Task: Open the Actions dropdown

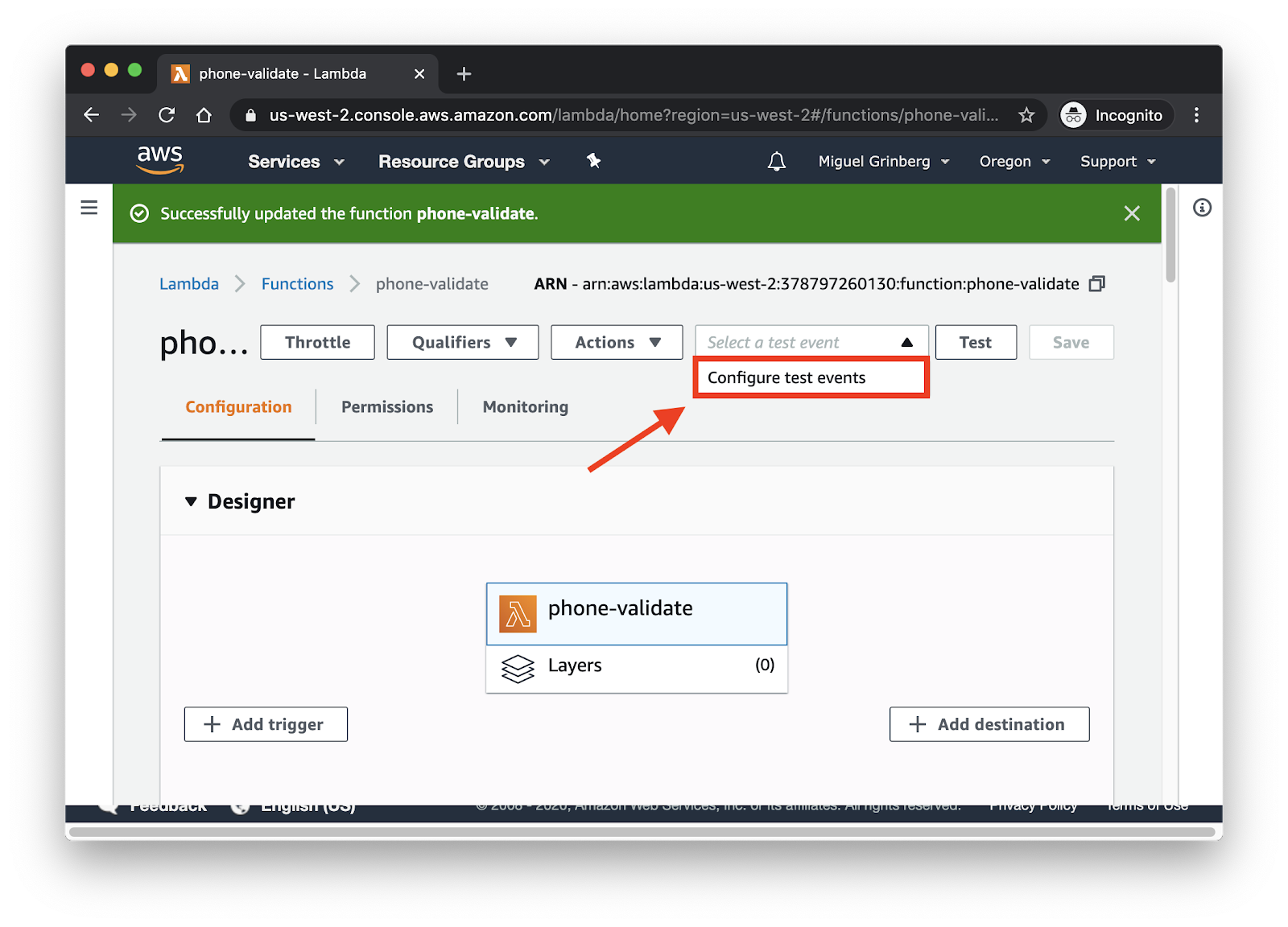Action: coord(617,342)
